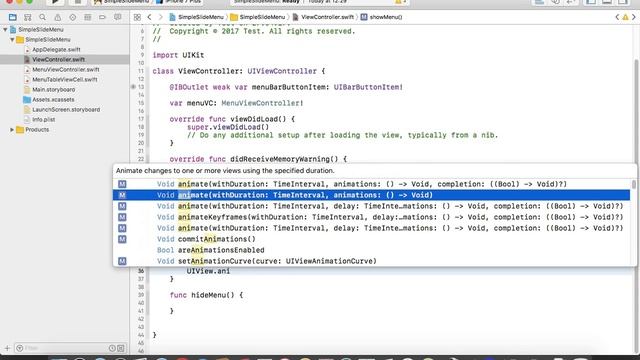Switch to the Assistant editor
The width and height of the screenshot is (640, 360).
[555, 2]
